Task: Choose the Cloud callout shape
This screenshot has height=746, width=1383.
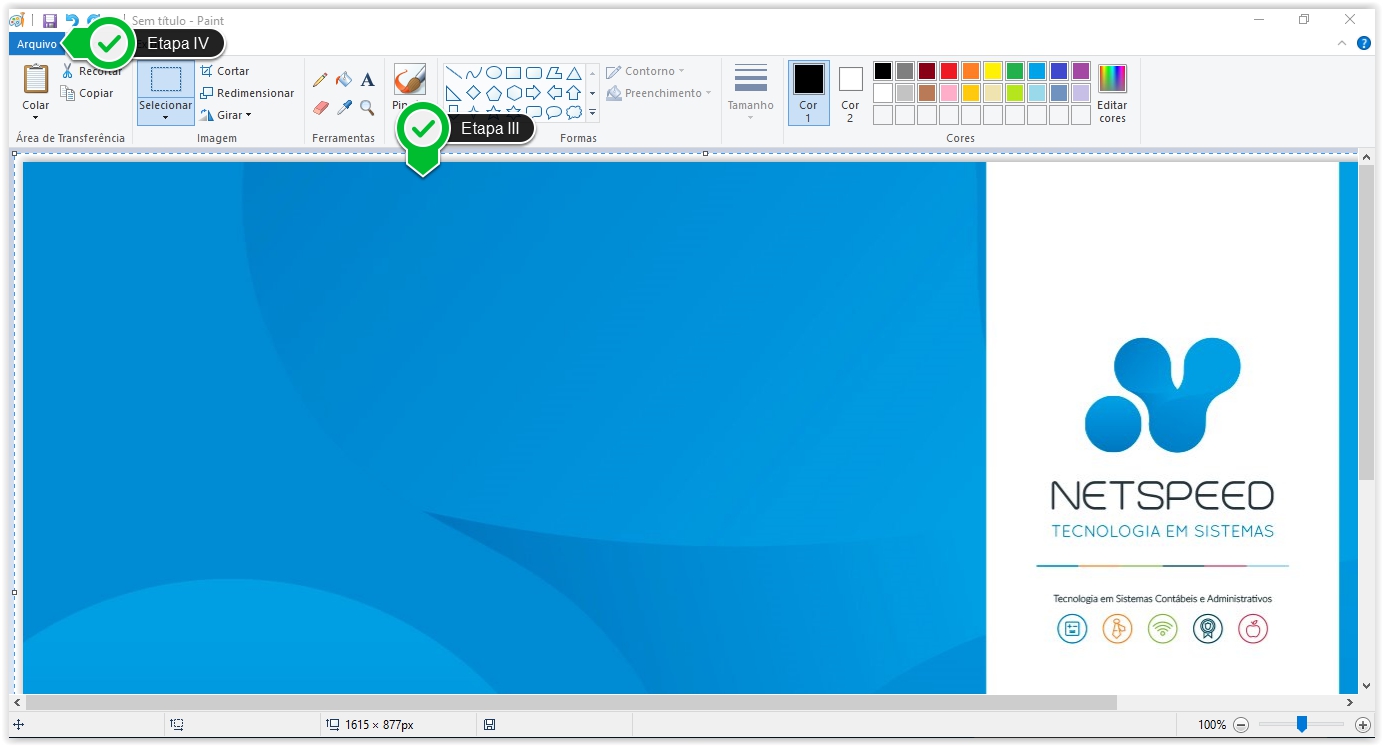Action: click(x=573, y=112)
